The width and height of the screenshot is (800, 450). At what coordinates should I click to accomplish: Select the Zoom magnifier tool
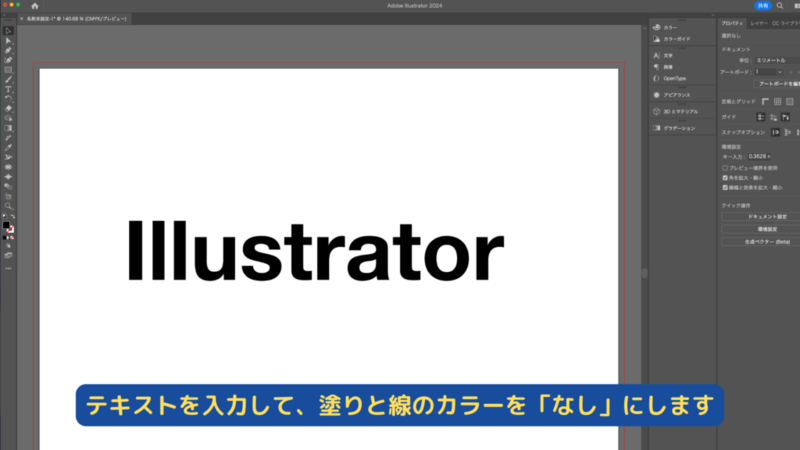pyautogui.click(x=8, y=206)
